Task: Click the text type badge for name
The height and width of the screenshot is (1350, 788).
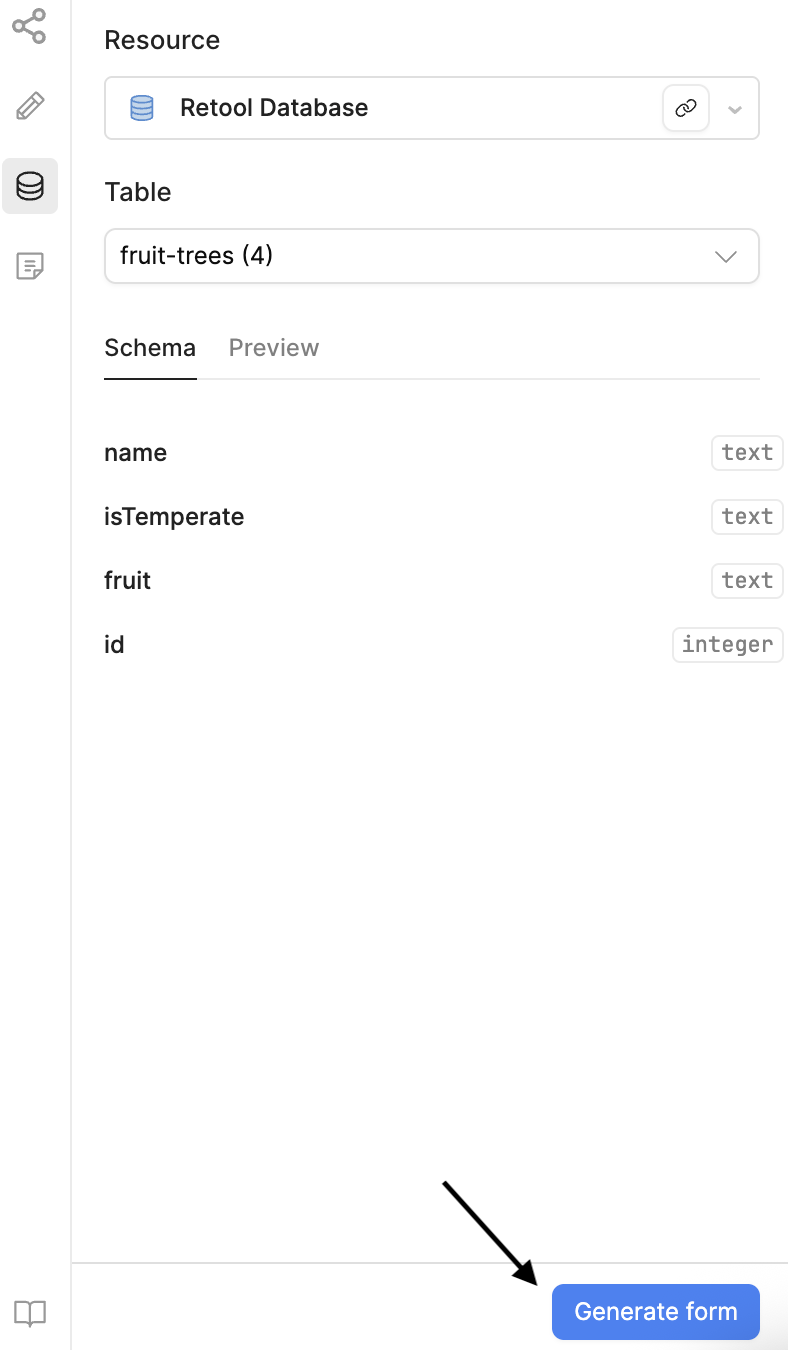Action: click(746, 453)
